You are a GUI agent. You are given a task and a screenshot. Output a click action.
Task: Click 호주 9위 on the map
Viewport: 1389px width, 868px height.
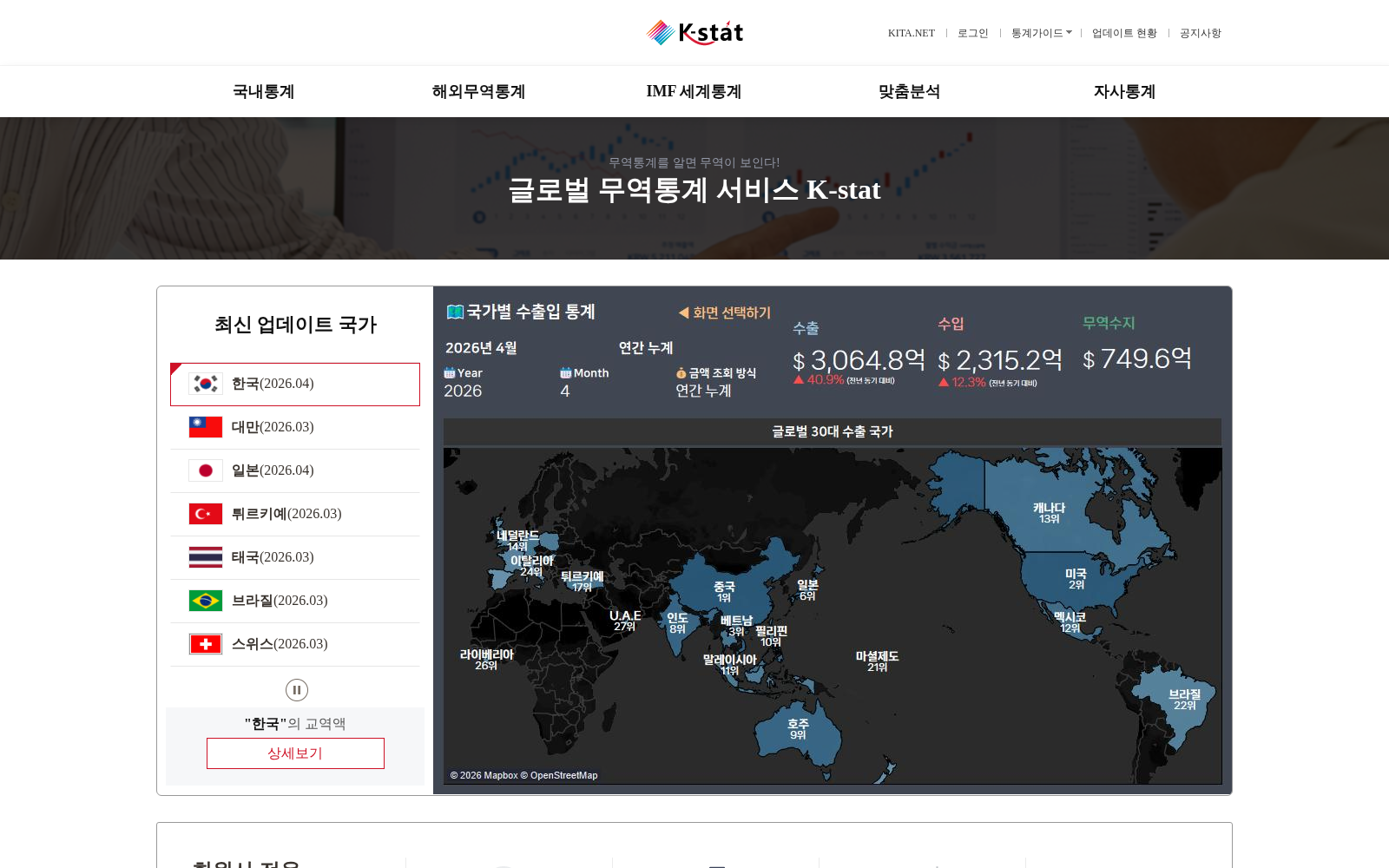(798, 729)
